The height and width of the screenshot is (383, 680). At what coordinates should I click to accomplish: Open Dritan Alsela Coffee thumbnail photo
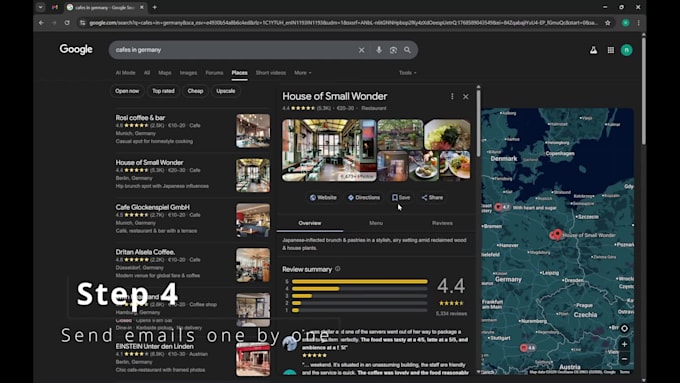253,265
